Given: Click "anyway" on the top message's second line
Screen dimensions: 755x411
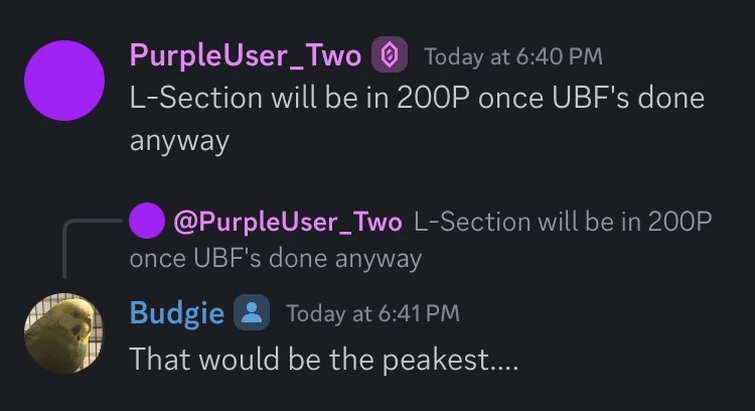Looking at the screenshot, I should pos(179,141).
